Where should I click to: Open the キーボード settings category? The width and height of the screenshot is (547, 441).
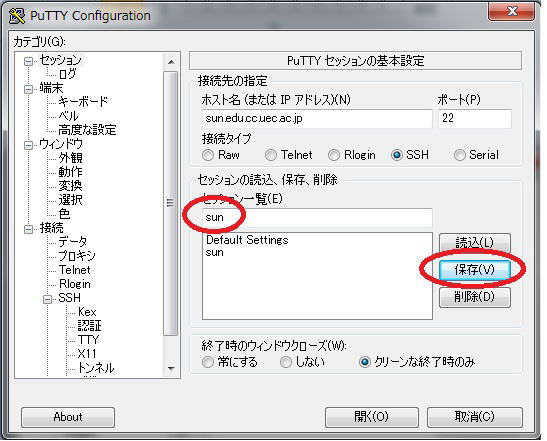[83, 102]
